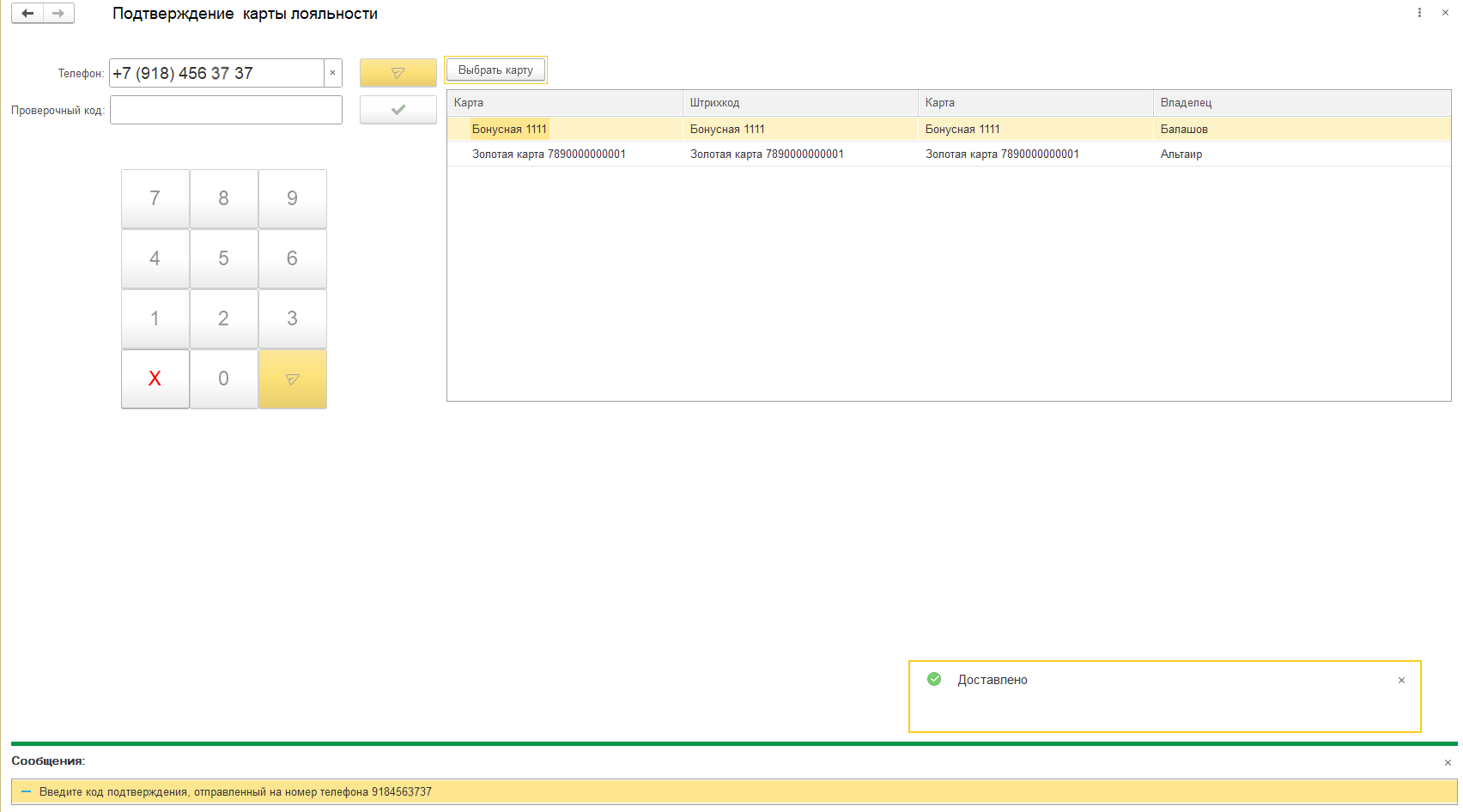Click the Выбрать карту button

pos(495,70)
